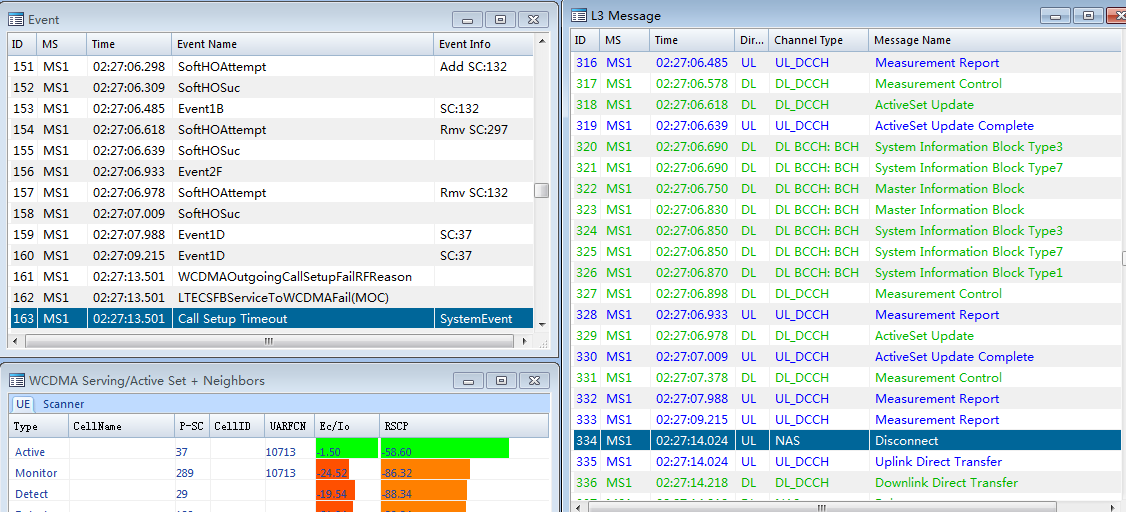
Task: Select message 319 ActiveSet Update Complete
Action: pos(847,126)
